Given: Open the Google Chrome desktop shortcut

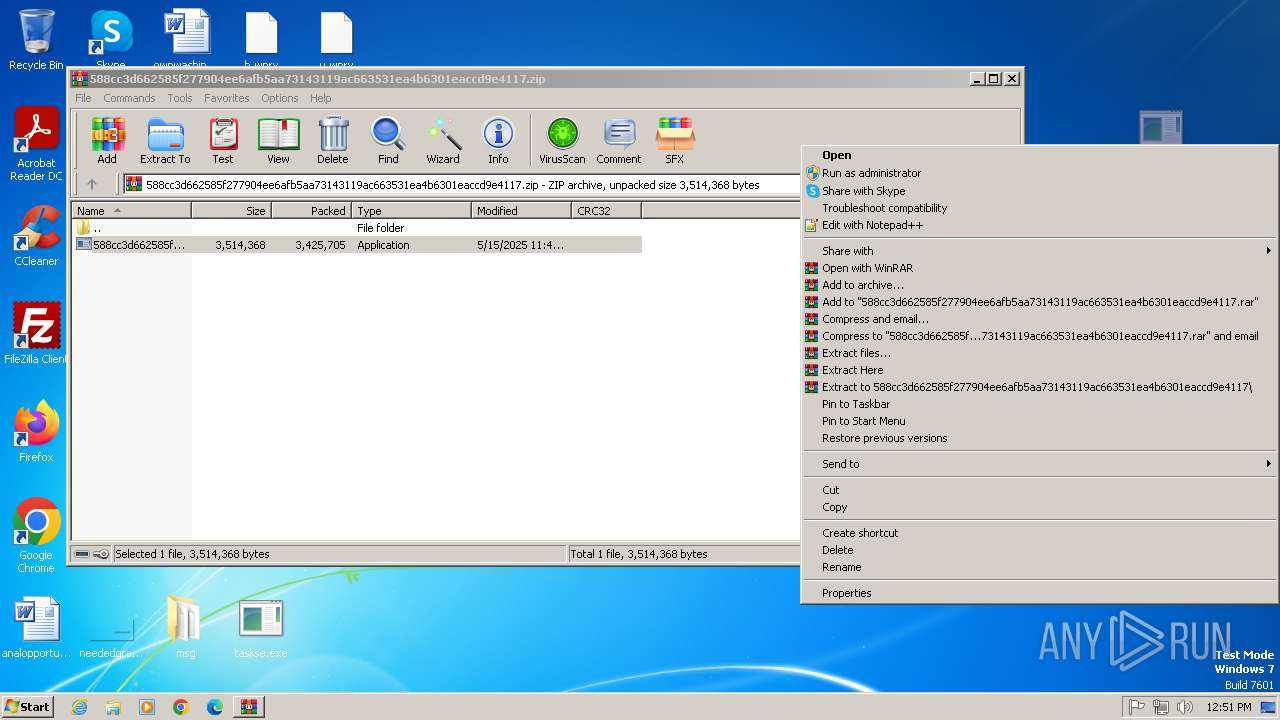Looking at the screenshot, I should pos(36,536).
